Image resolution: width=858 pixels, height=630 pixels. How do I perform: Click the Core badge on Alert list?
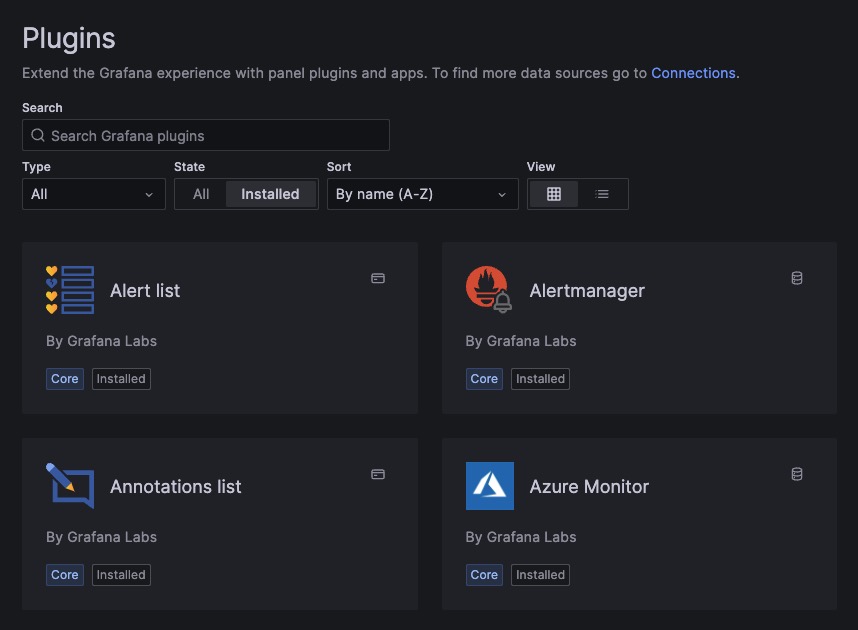65,379
